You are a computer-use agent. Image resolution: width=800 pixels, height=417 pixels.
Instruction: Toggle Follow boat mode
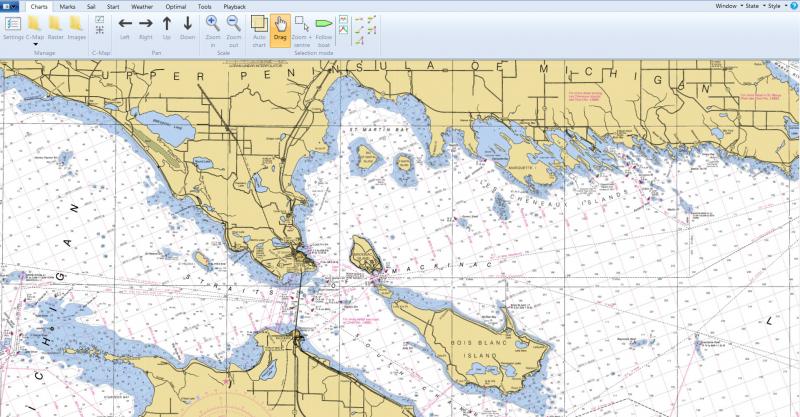tap(324, 27)
